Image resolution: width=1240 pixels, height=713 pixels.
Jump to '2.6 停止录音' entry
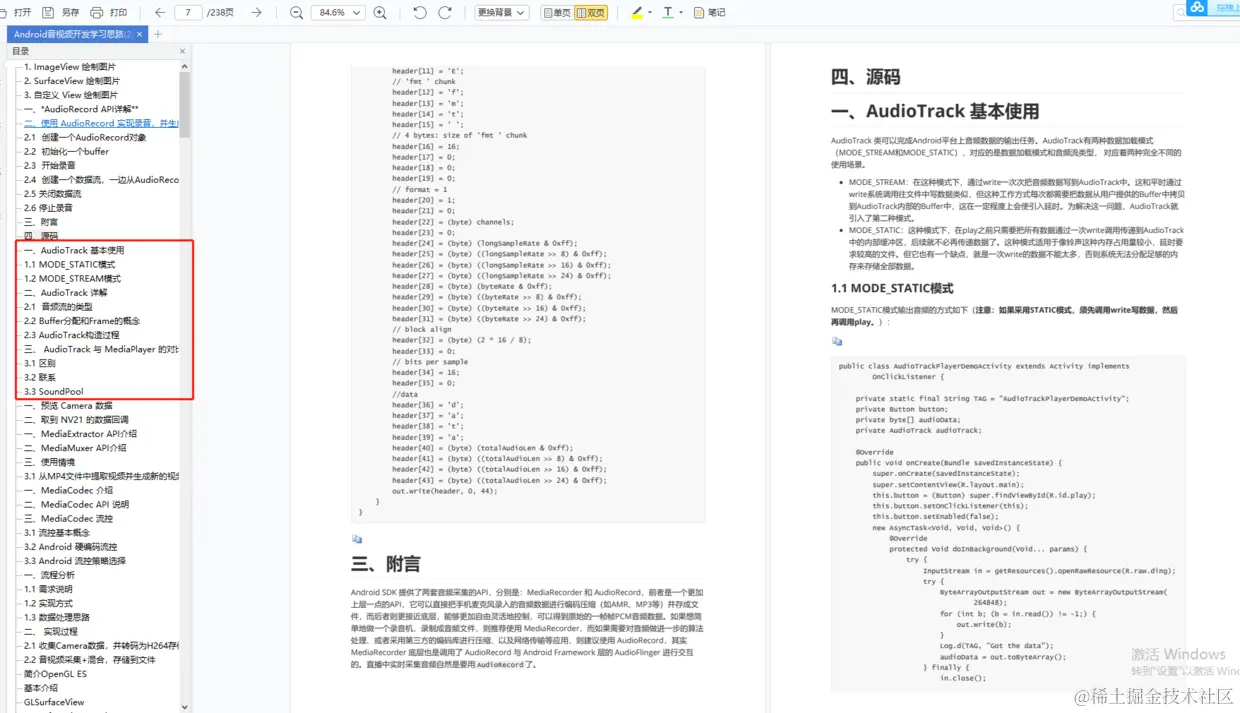point(48,207)
